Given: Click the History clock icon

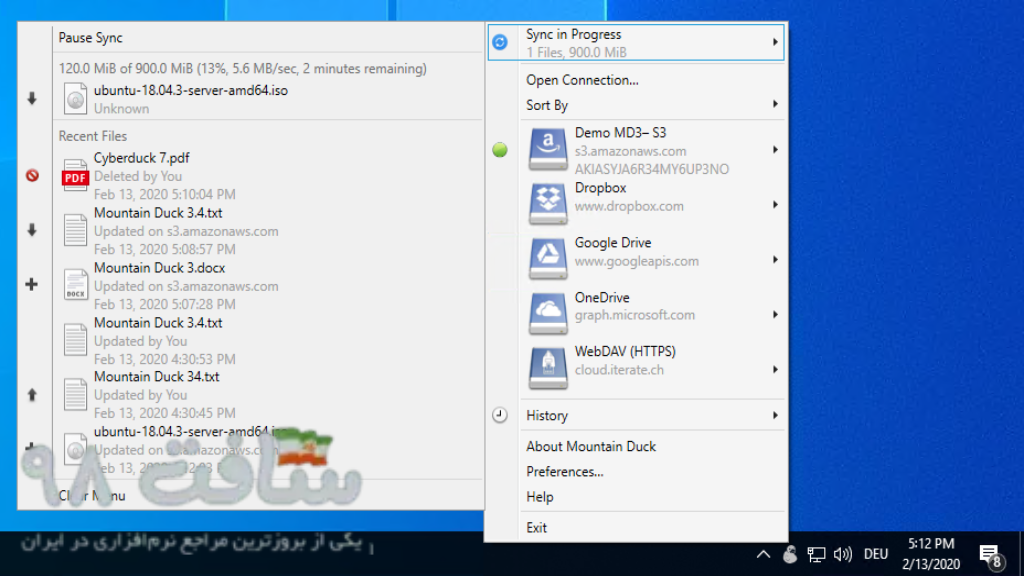Looking at the screenshot, I should coord(500,415).
